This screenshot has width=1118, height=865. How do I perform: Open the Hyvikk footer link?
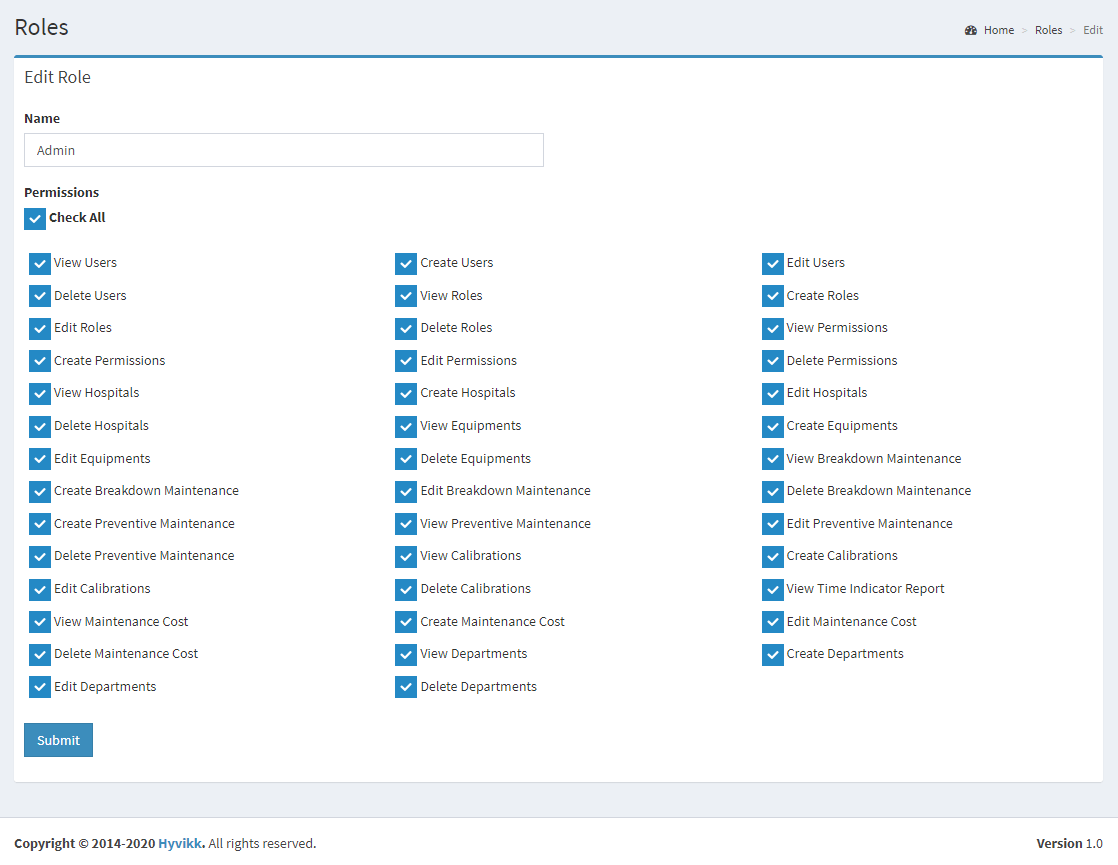tap(180, 844)
